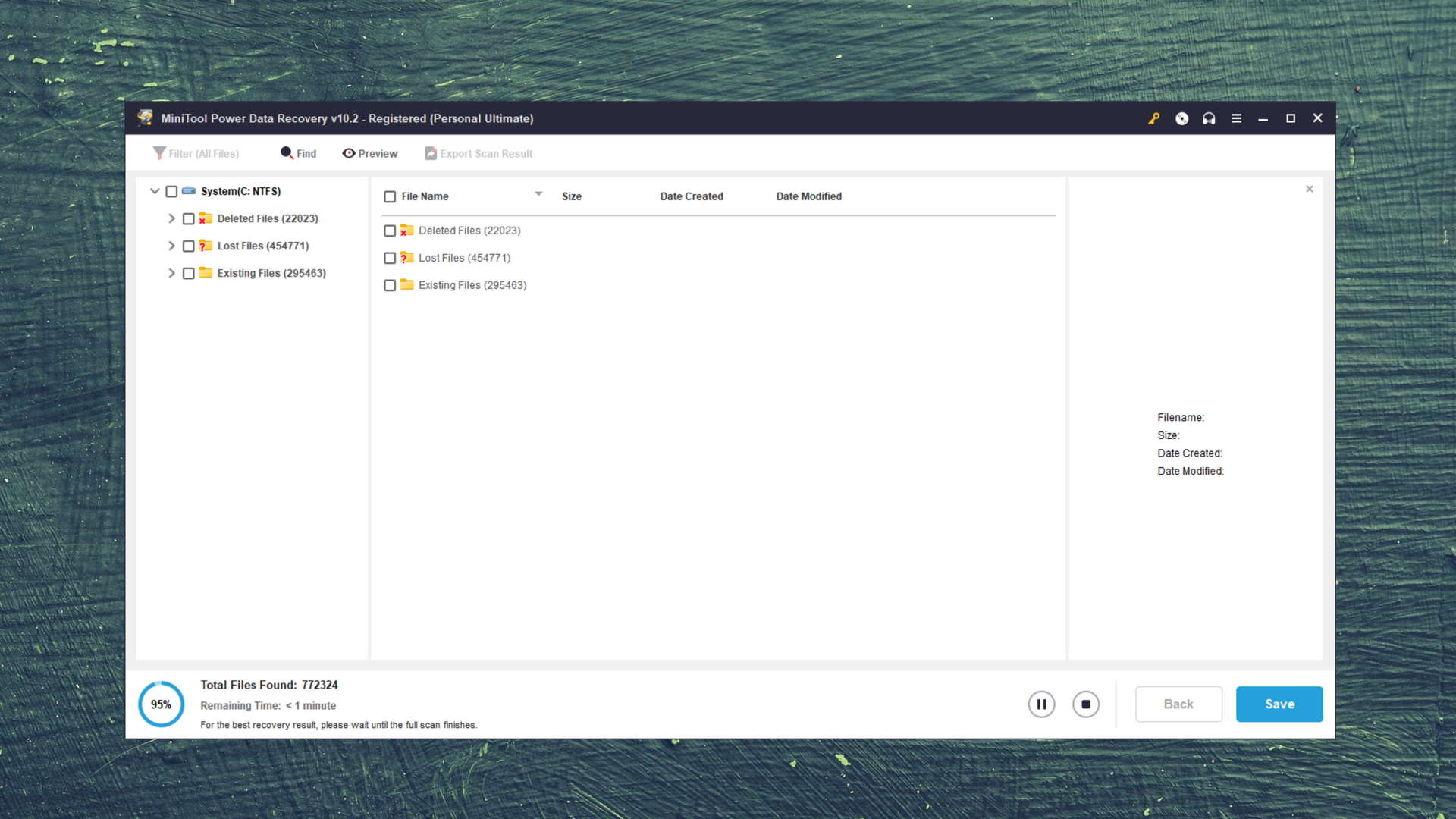This screenshot has width=1456, height=819.
Task: Click the Date Created: label in preview pane
Action: click(1190, 453)
